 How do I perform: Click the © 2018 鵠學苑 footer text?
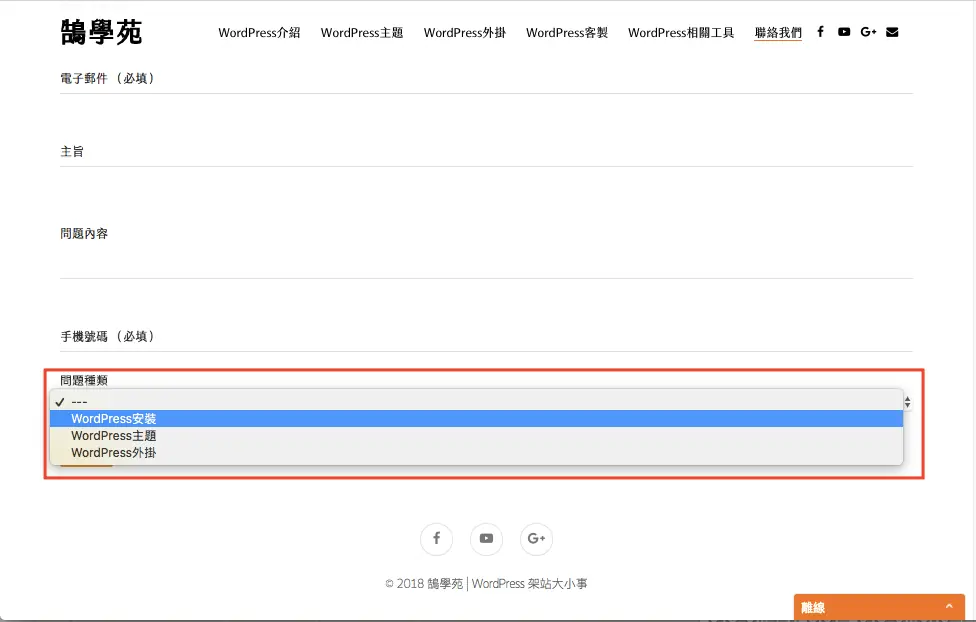(486, 583)
